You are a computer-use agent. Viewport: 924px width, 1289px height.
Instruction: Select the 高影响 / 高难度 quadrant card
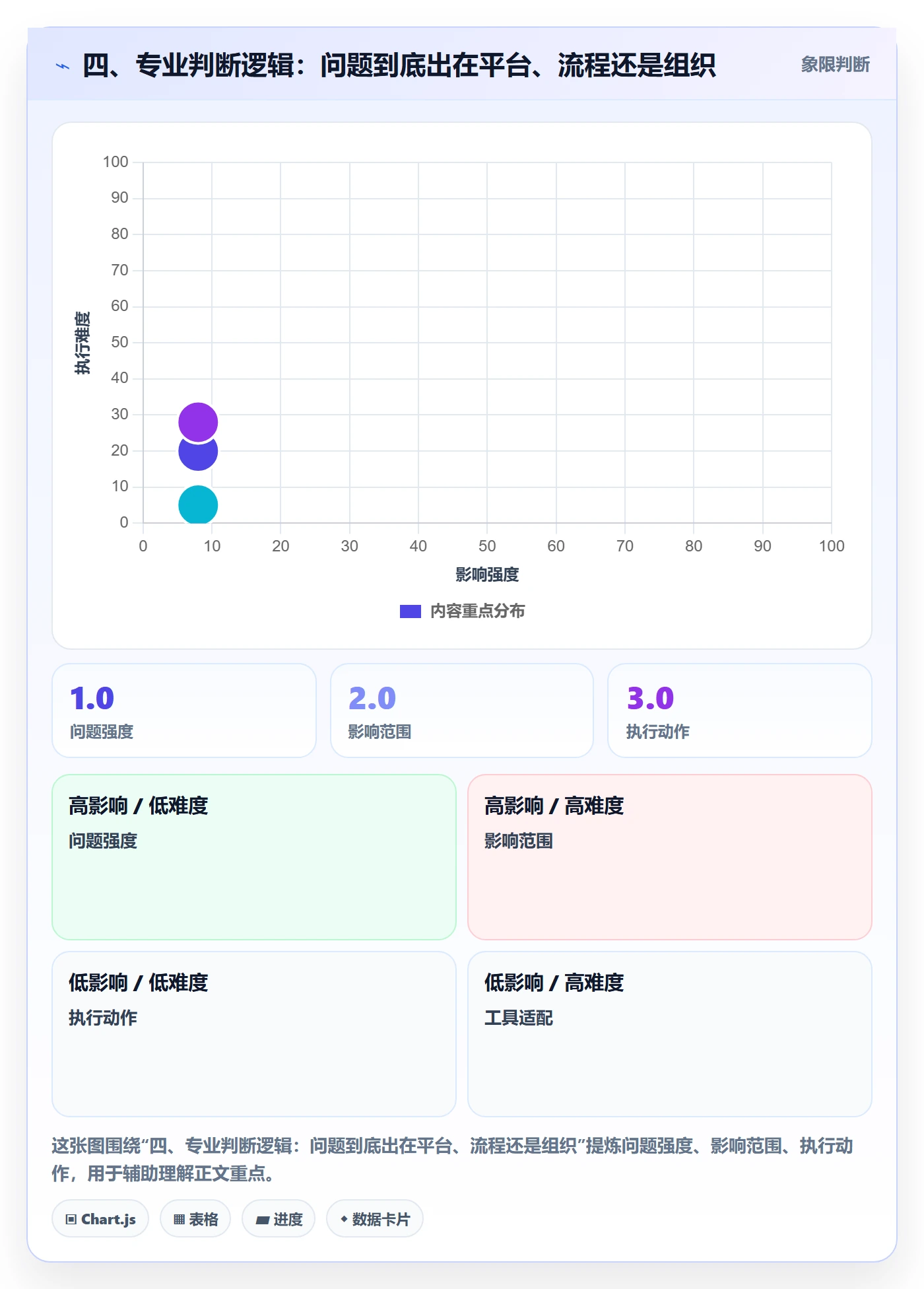670,857
